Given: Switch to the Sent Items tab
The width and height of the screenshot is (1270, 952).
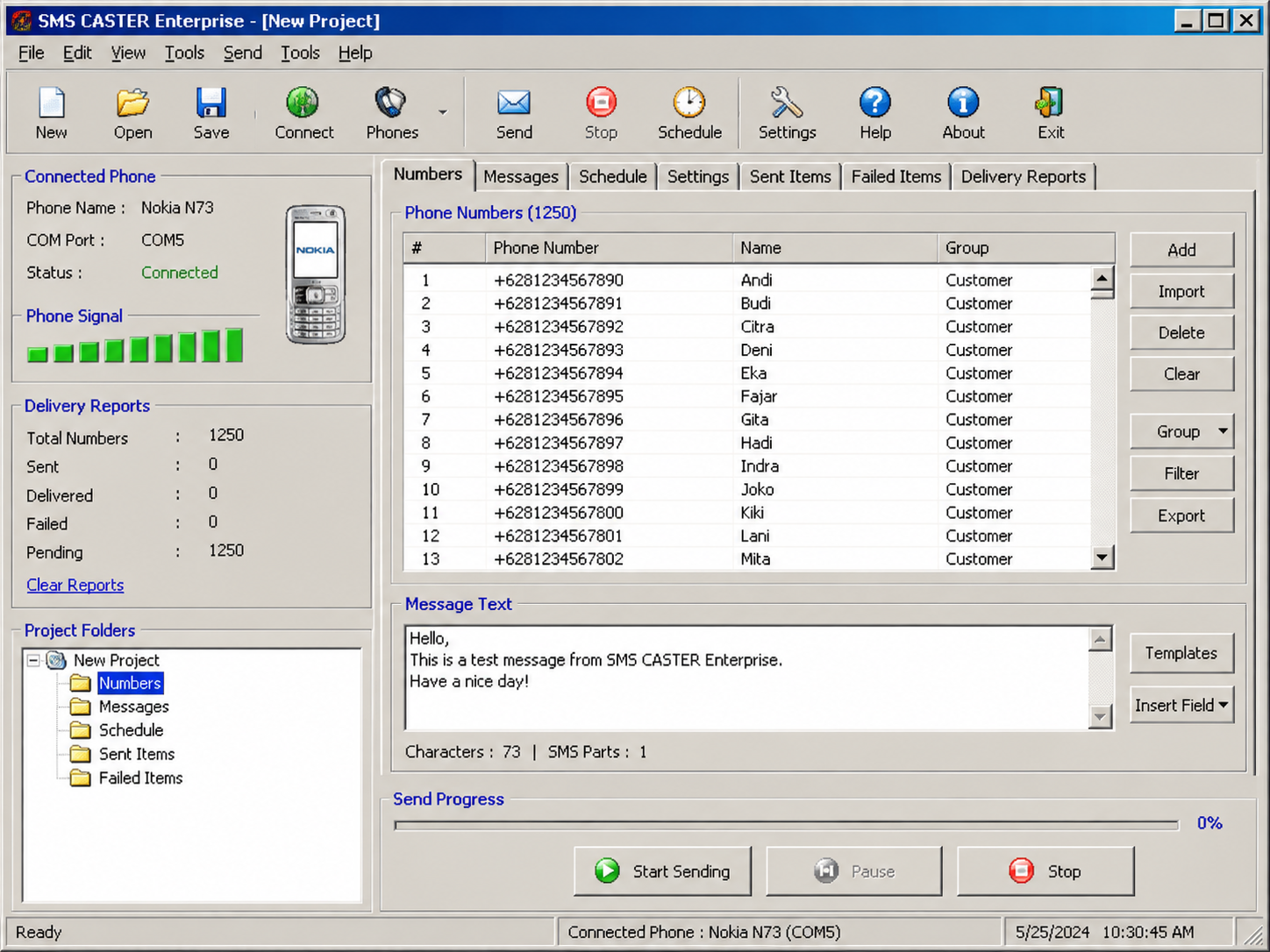Looking at the screenshot, I should pos(790,176).
